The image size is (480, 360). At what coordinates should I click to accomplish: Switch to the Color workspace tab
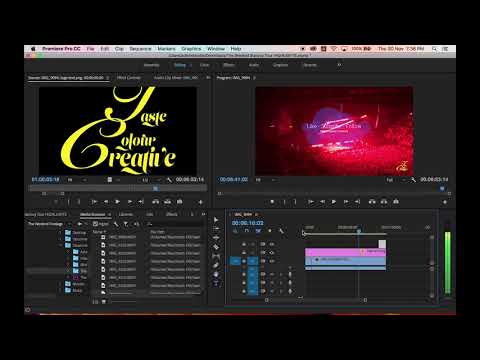[205, 65]
